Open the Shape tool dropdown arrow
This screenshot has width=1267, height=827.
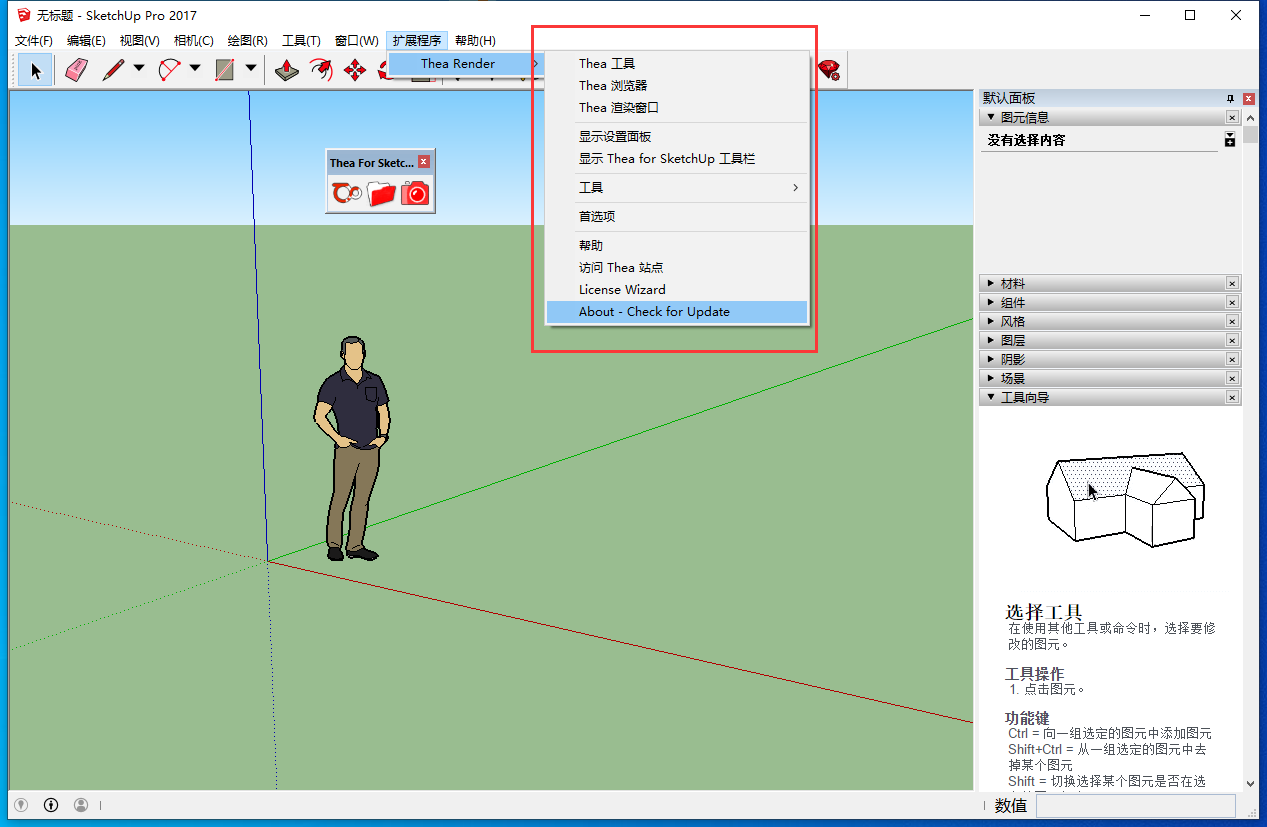click(251, 70)
